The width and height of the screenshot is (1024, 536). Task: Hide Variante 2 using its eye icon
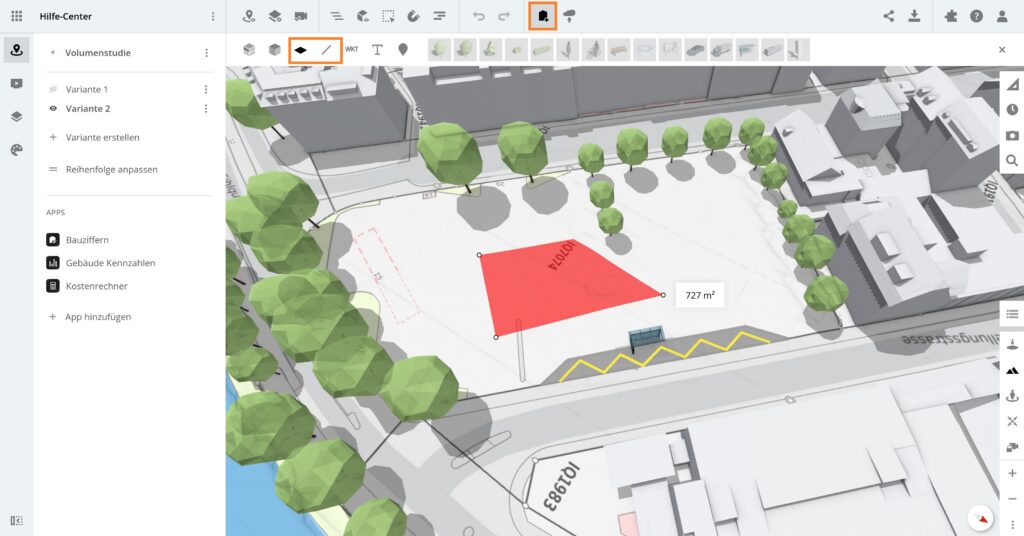pyautogui.click(x=53, y=108)
